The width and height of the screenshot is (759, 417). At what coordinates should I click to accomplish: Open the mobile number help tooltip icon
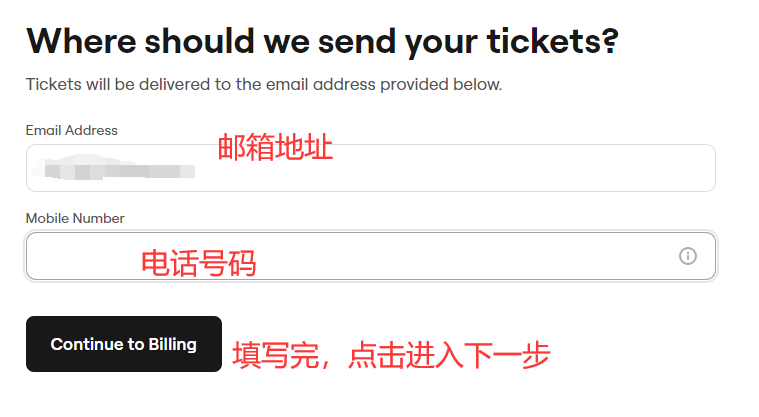[x=688, y=256]
